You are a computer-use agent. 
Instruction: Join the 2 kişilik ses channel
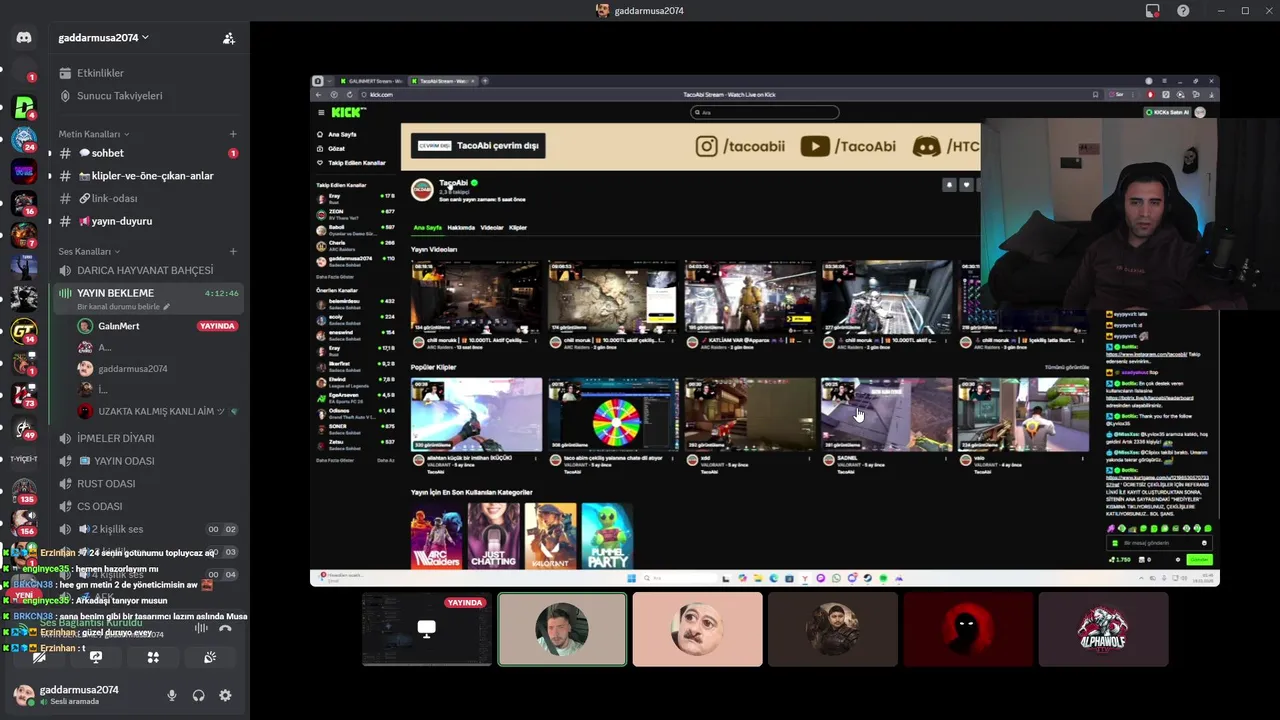tap(148, 529)
